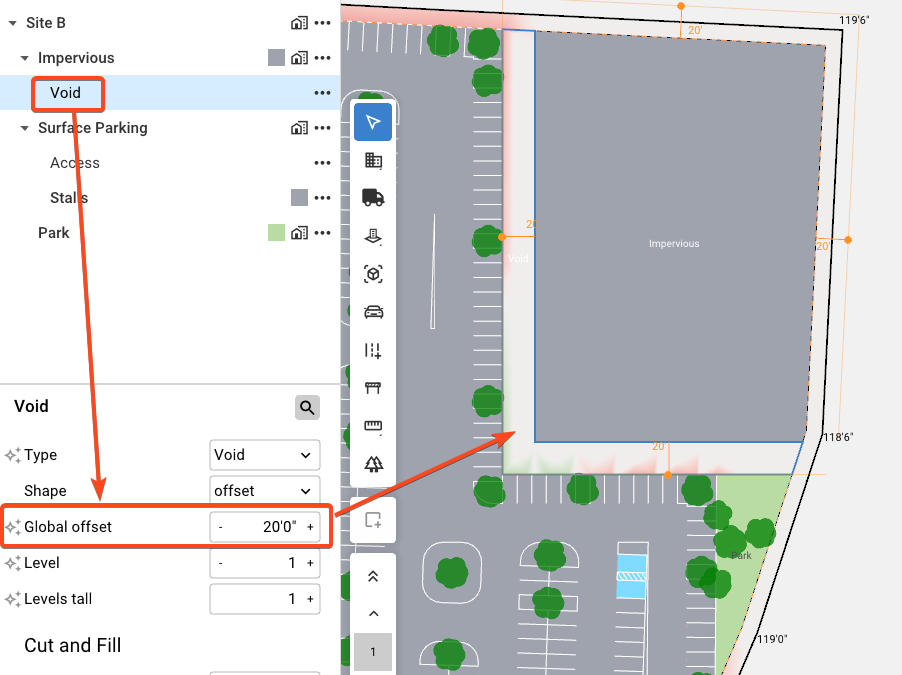Viewport: 902px width, 675px height.
Task: Select the truck tool in the toolbar
Action: [373, 198]
